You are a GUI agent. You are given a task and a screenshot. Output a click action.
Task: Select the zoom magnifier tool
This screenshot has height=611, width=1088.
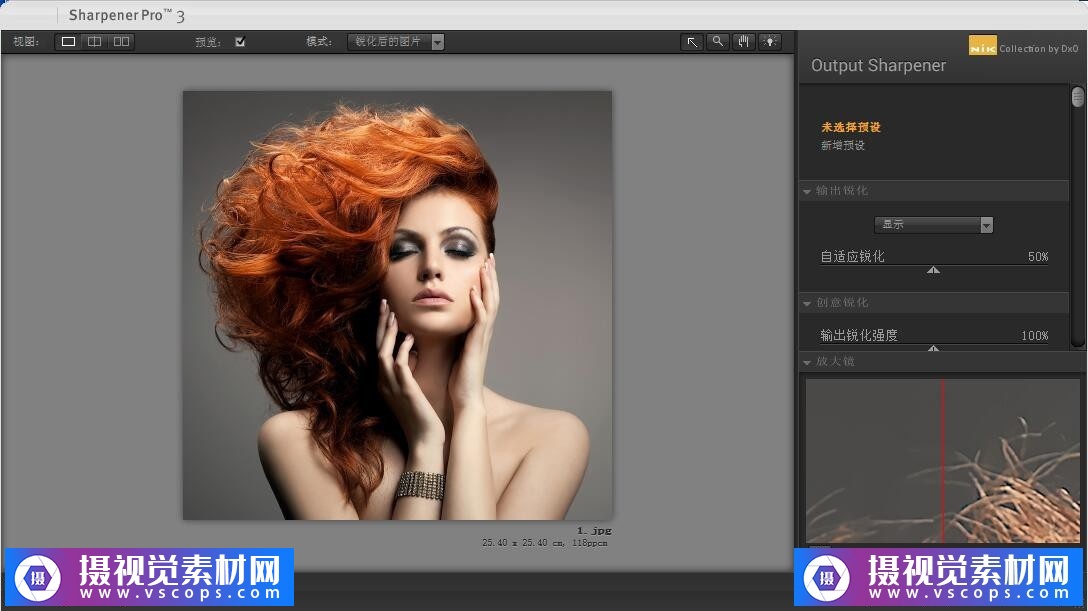717,42
